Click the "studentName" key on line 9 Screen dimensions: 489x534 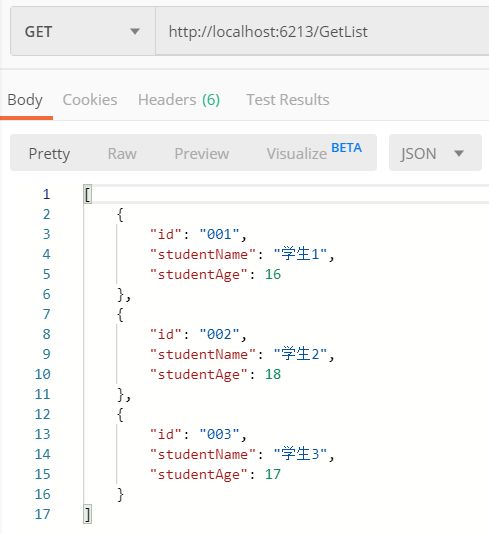pyautogui.click(x=203, y=354)
